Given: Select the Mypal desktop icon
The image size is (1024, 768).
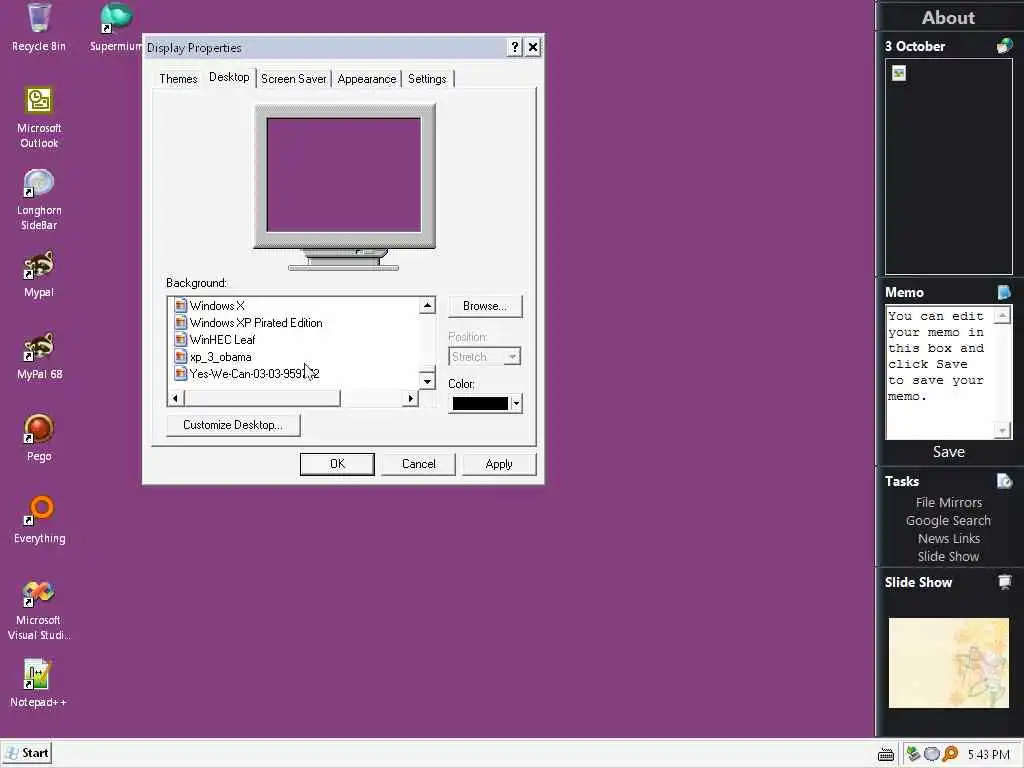Looking at the screenshot, I should tap(39, 274).
